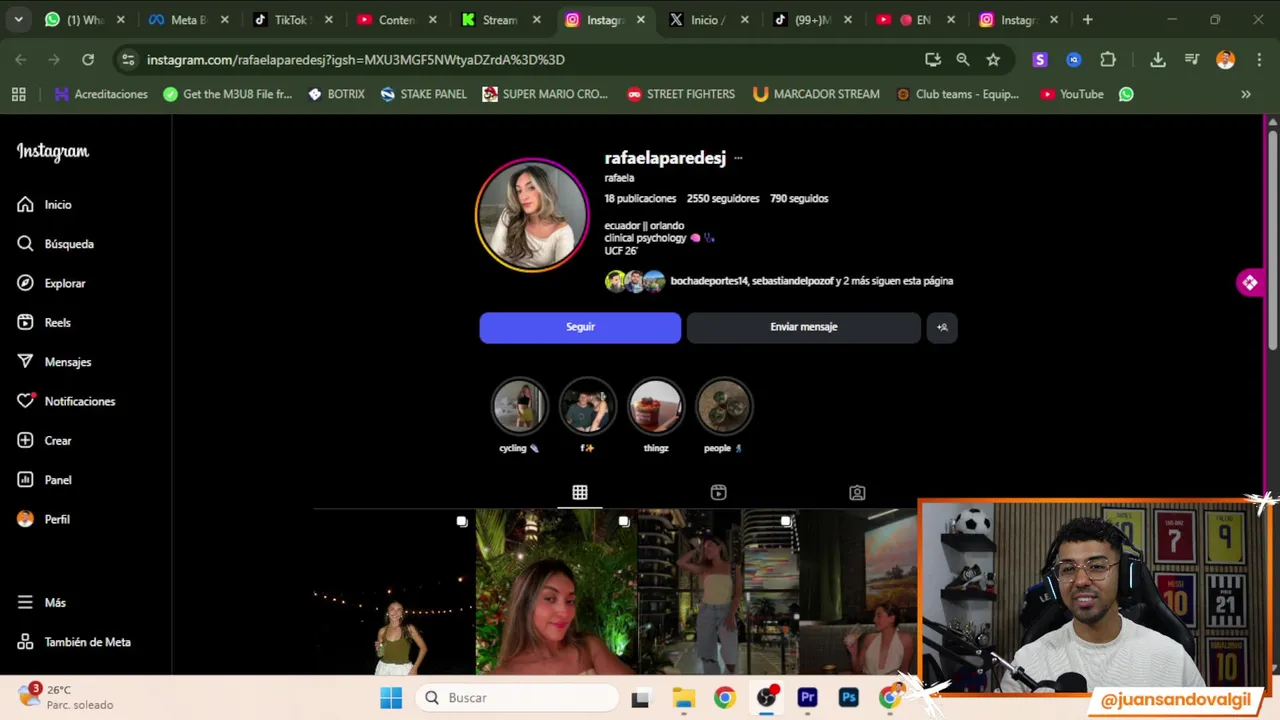Click the taskbar Buscar search box
The width and height of the screenshot is (1280, 720).
[517, 698]
